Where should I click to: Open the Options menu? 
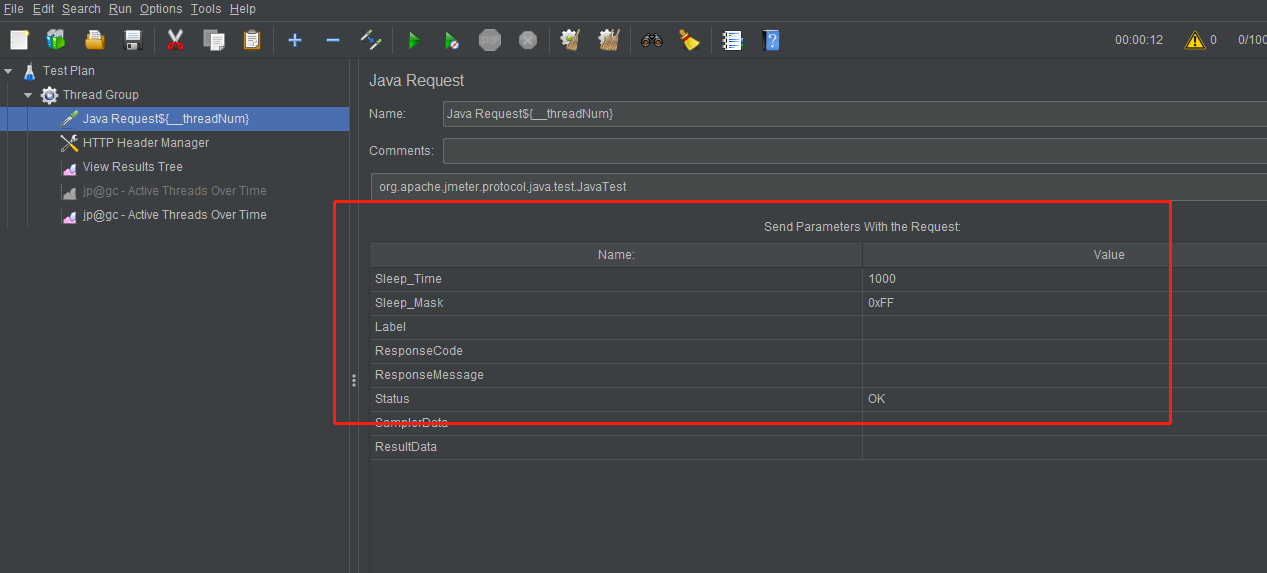coord(161,9)
